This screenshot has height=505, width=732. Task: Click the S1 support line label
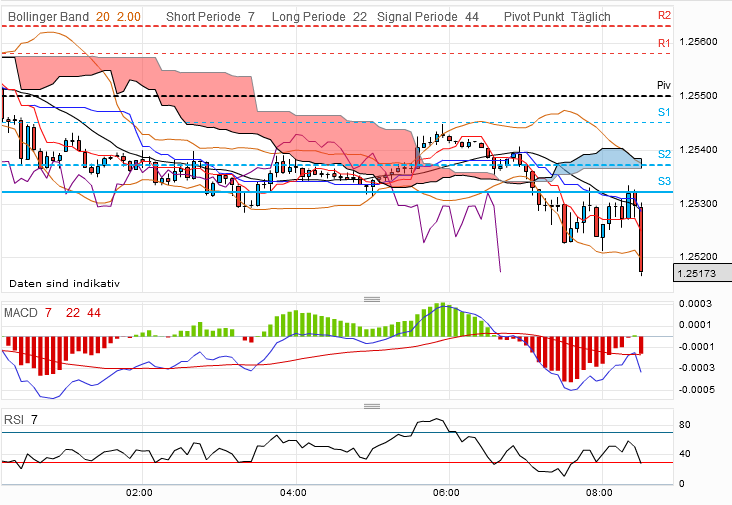[x=664, y=112]
